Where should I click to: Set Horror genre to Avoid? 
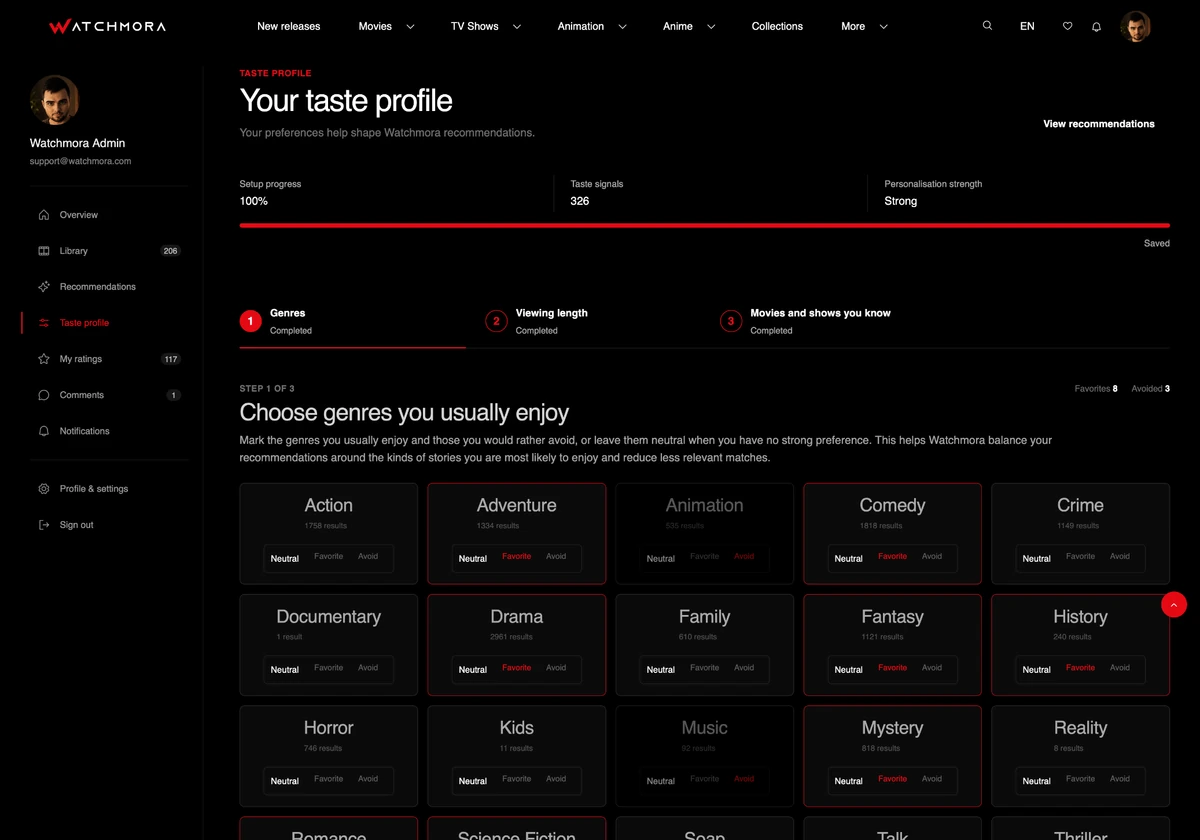pyautogui.click(x=368, y=779)
